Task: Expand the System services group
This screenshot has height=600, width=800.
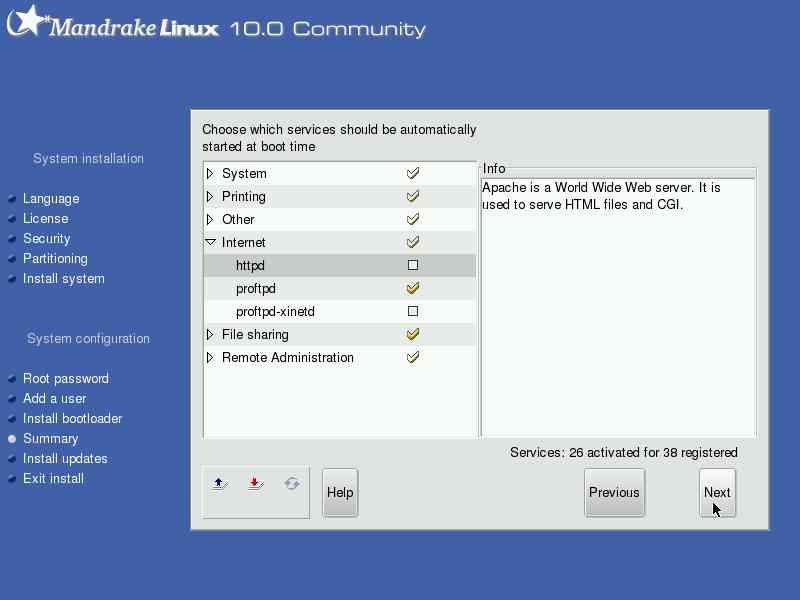Action: pos(210,173)
